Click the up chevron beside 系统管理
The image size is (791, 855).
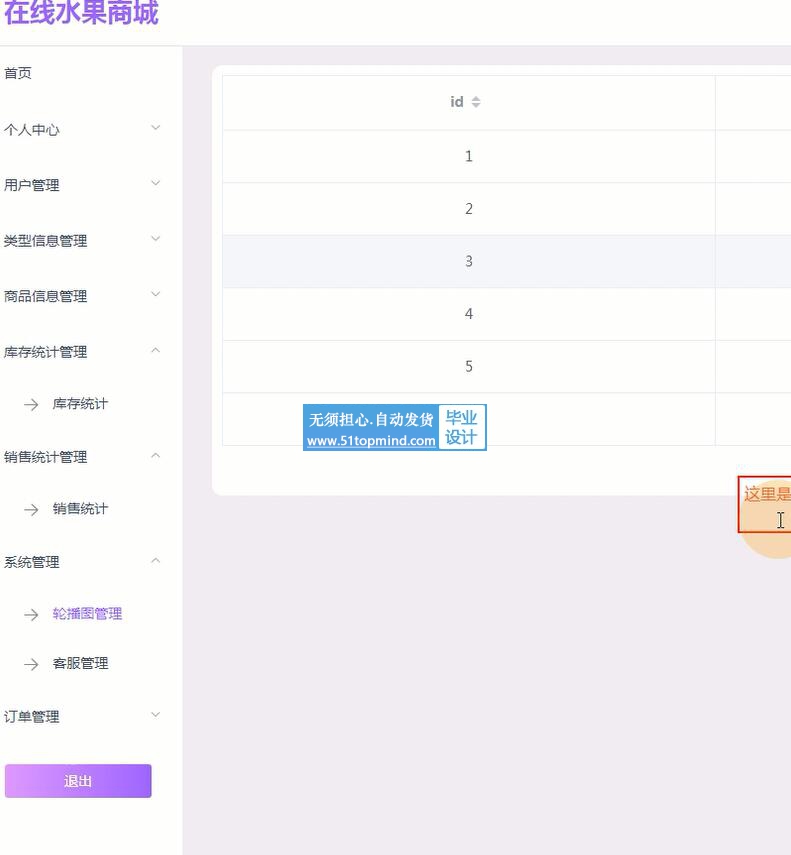tap(155, 561)
